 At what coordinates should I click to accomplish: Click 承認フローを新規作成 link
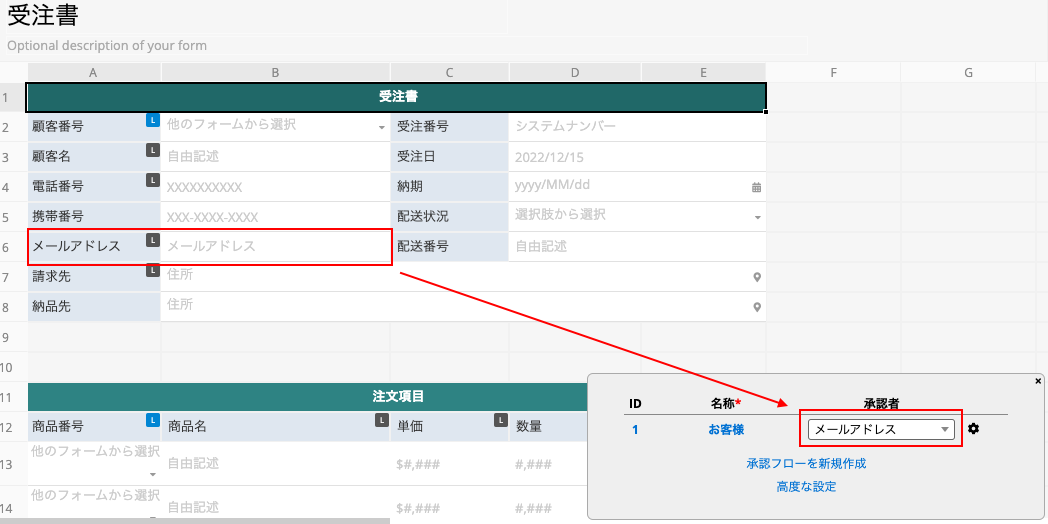(805, 463)
